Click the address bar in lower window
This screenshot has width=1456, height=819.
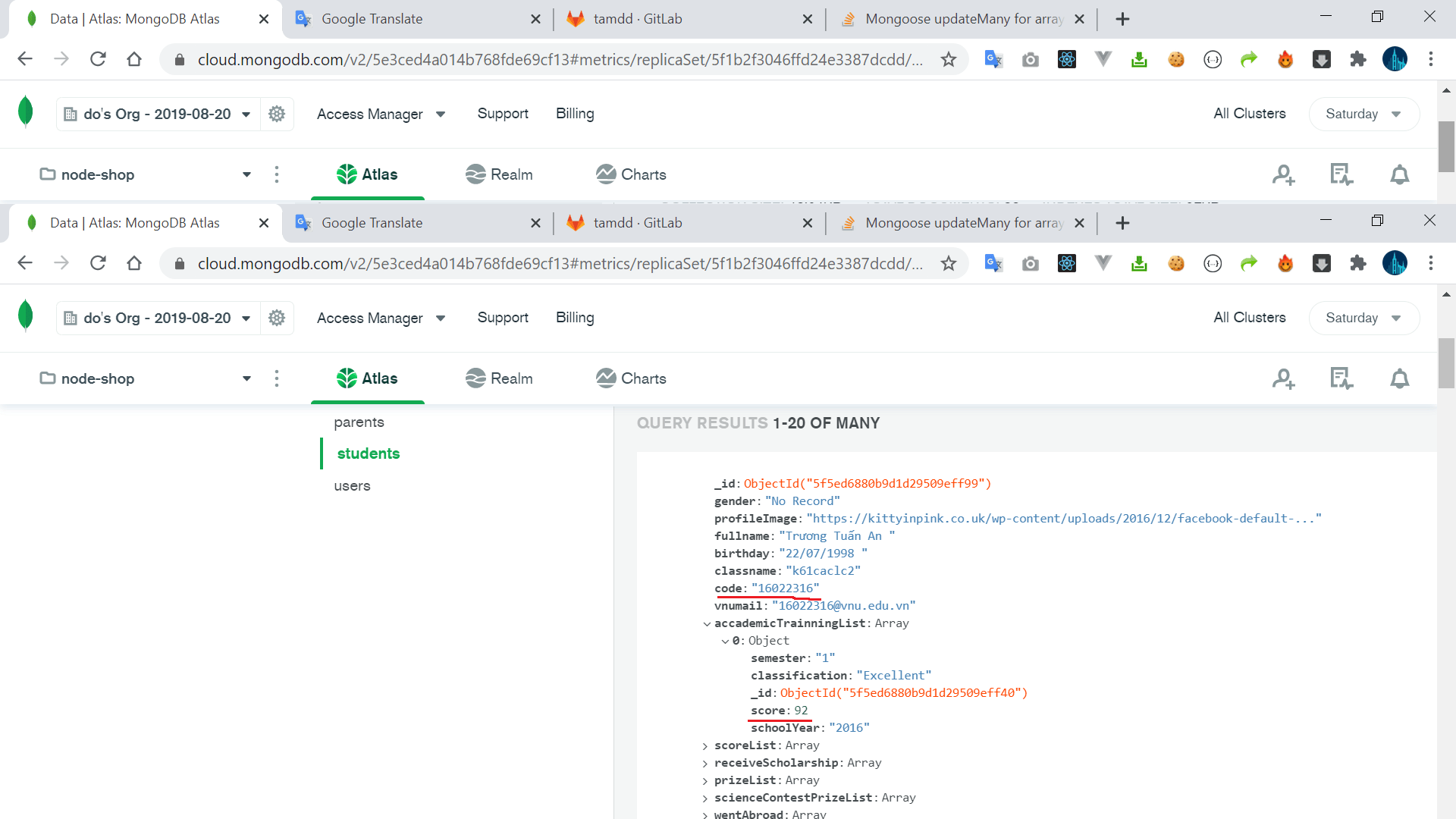(x=560, y=263)
